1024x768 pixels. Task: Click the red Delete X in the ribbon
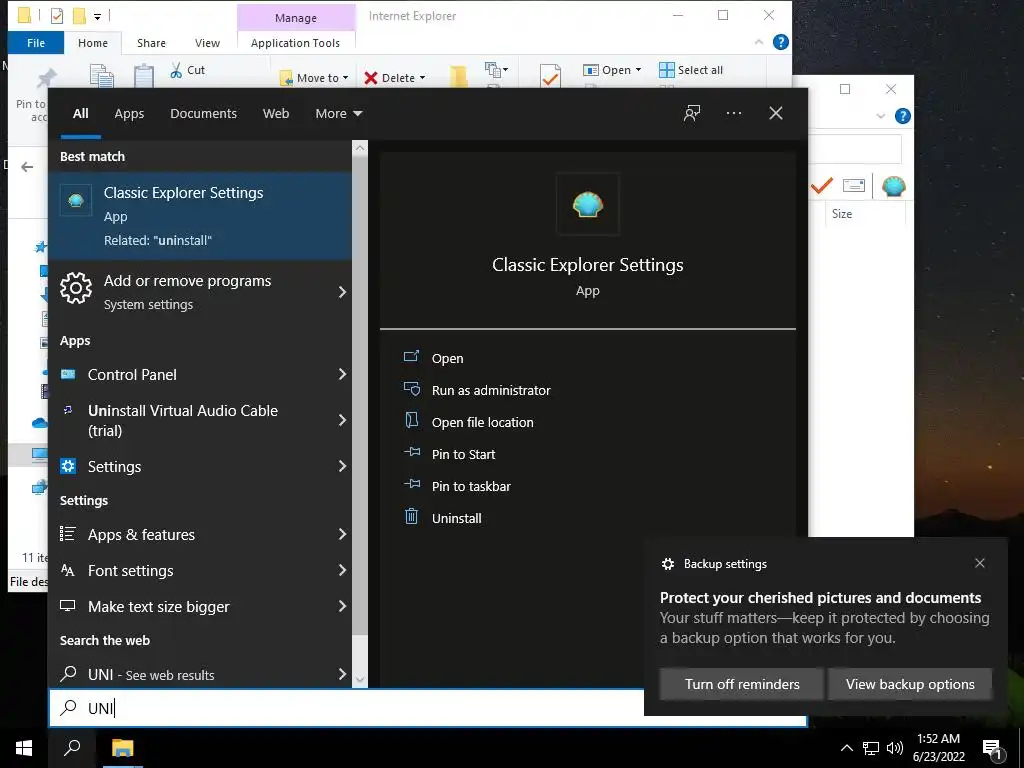[x=371, y=78]
